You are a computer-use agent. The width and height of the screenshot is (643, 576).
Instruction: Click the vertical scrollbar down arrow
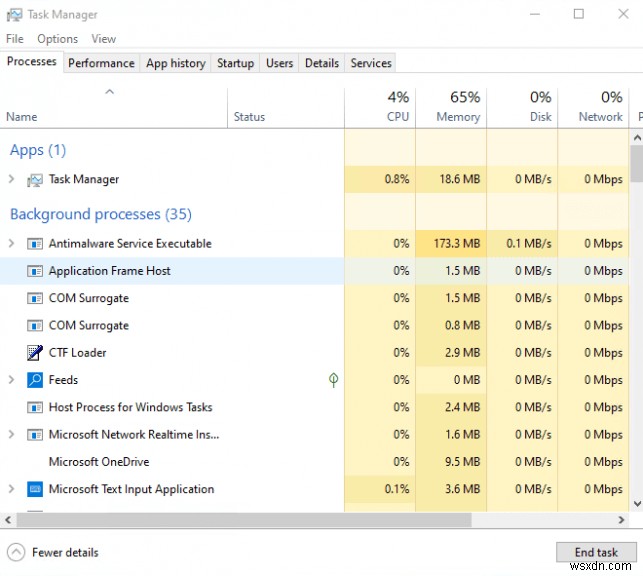point(637,503)
